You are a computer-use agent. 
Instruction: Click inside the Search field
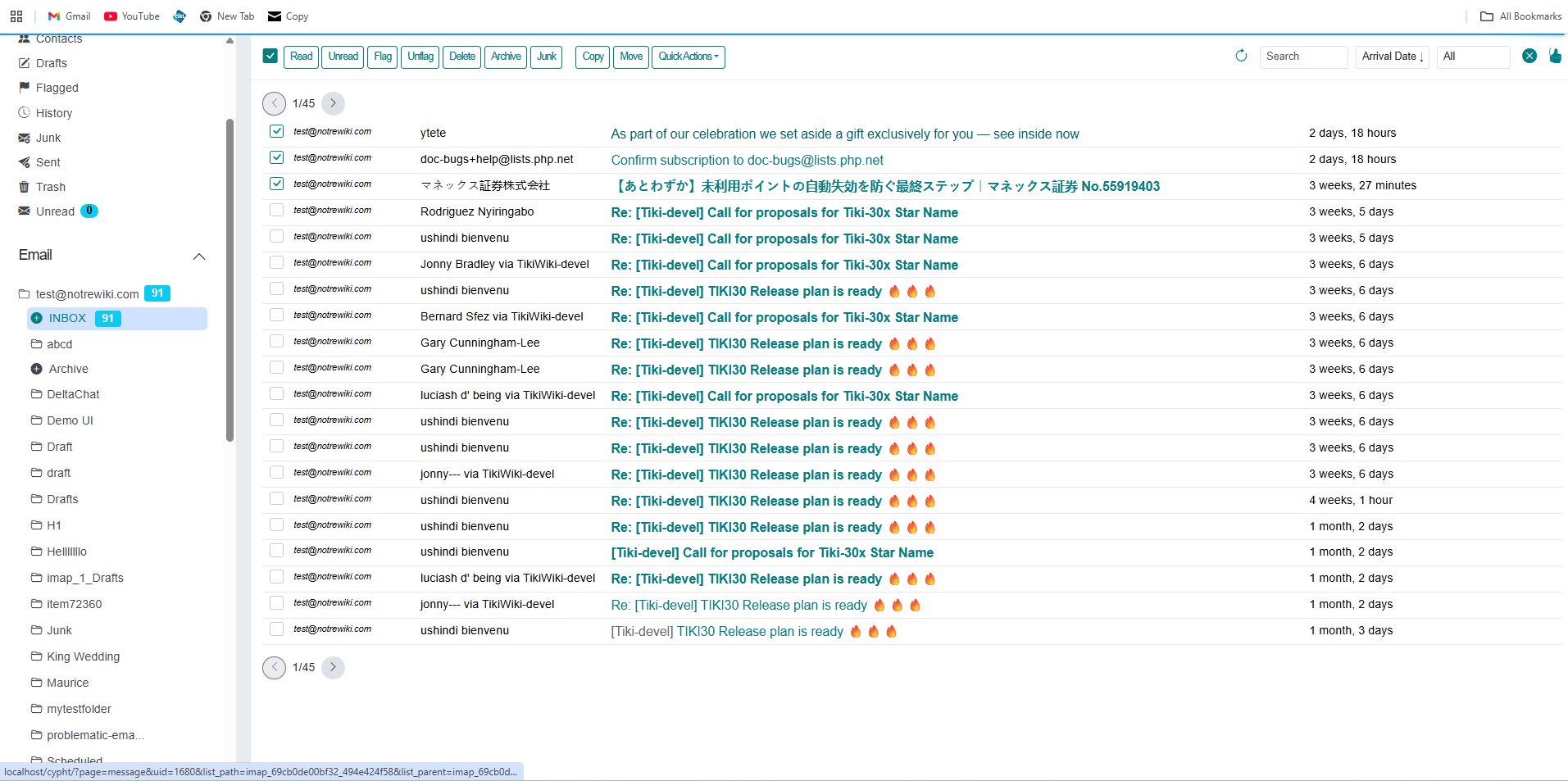[x=1303, y=57]
